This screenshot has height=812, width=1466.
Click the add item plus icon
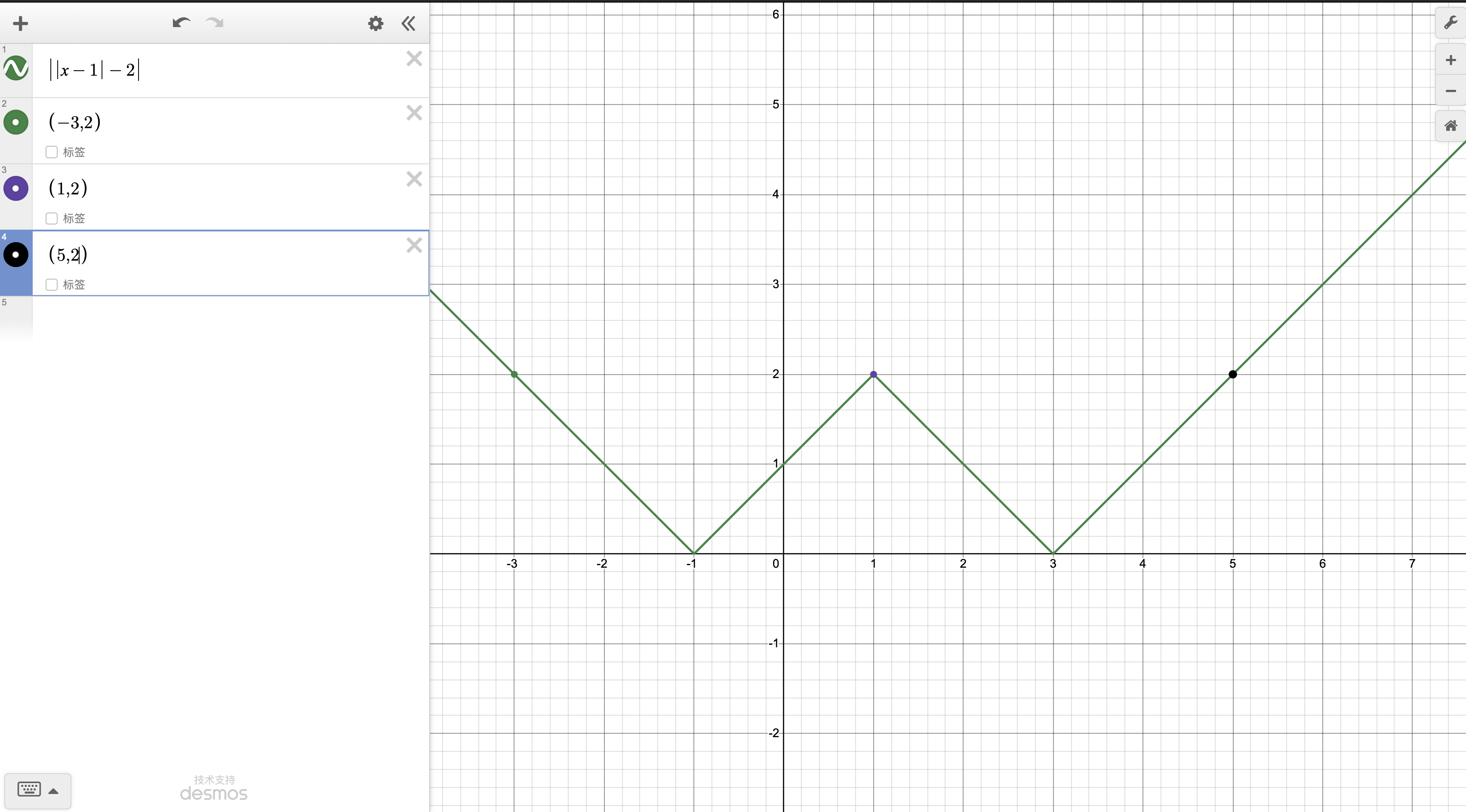point(21,23)
